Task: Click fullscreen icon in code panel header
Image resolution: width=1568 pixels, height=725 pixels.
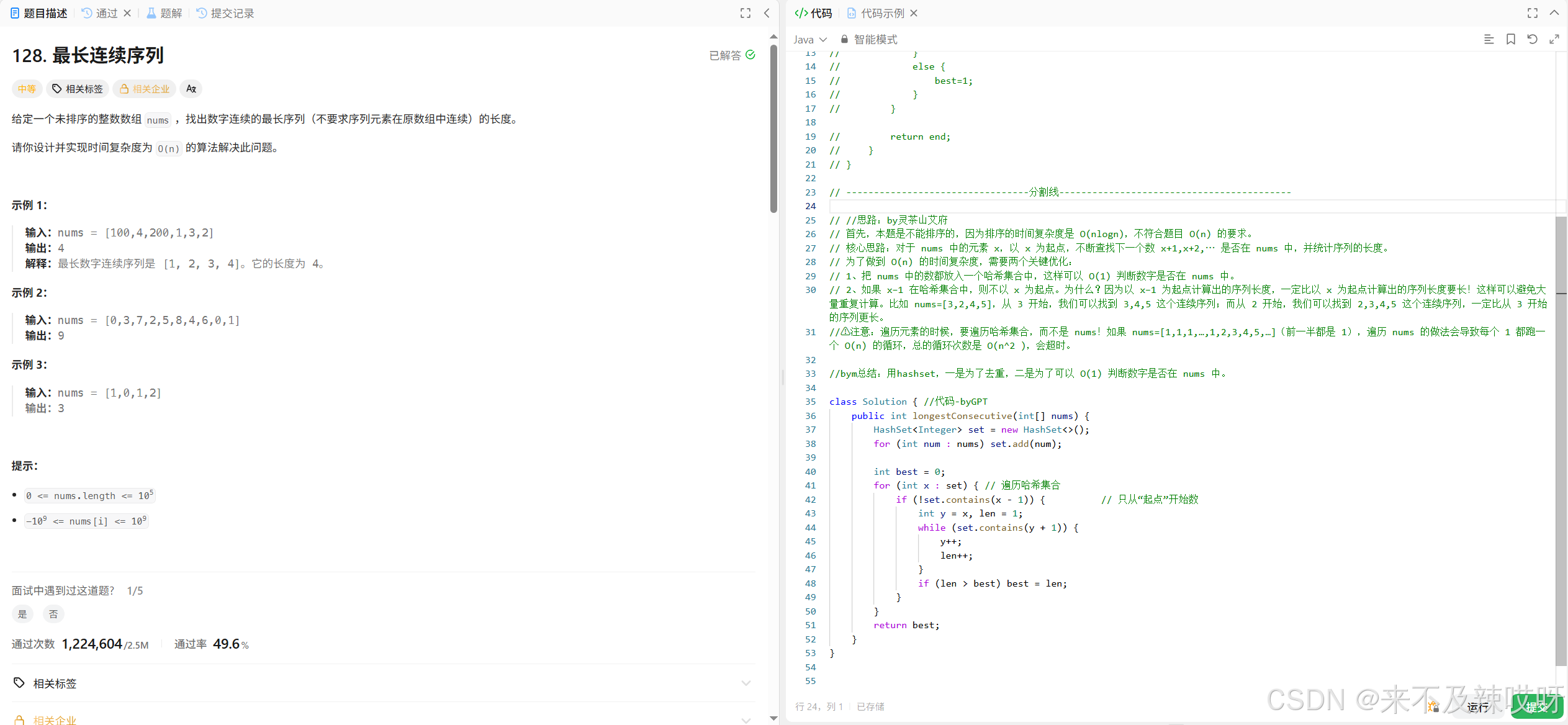Action: [1533, 13]
